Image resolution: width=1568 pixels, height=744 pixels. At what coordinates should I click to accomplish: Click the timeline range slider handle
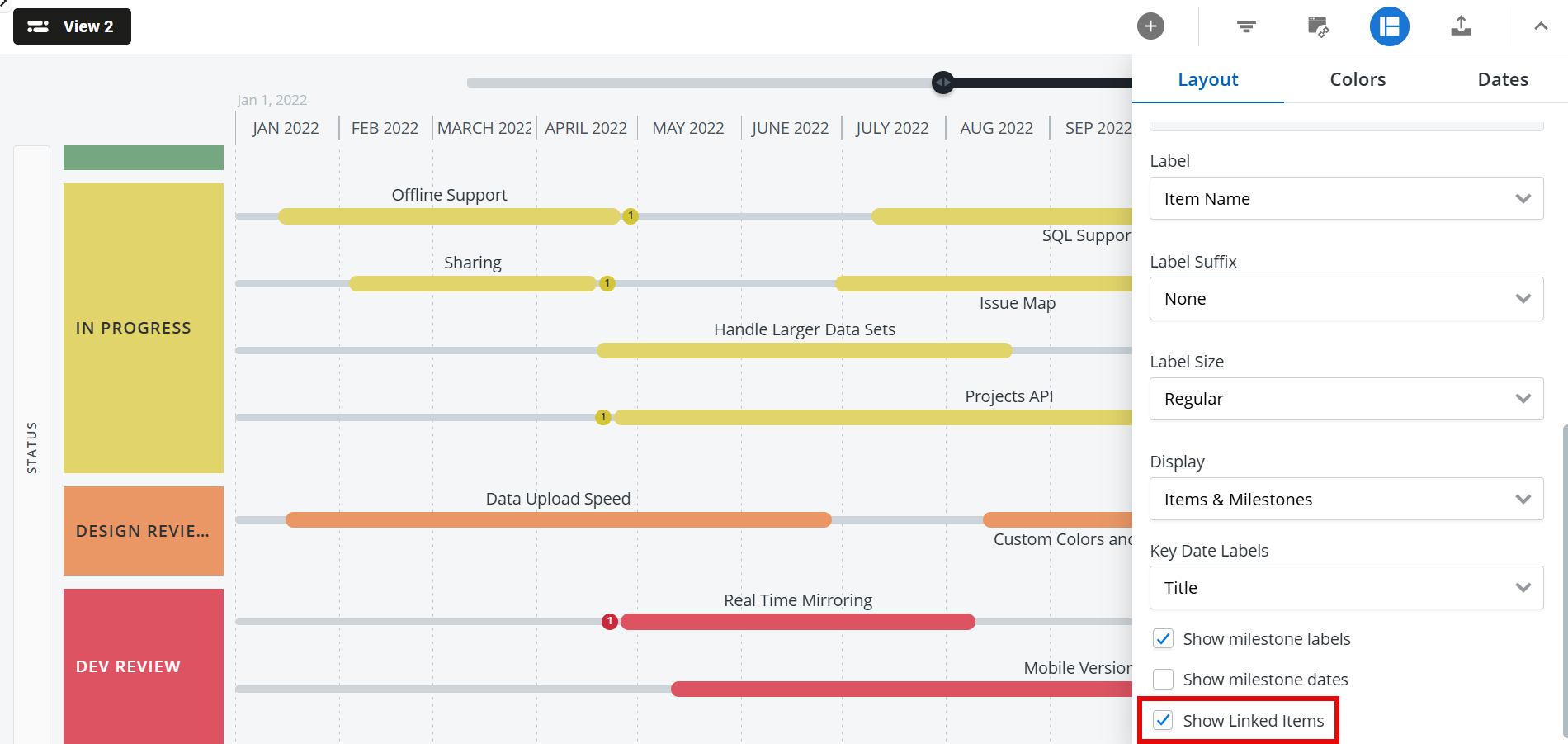pyautogui.click(x=942, y=83)
